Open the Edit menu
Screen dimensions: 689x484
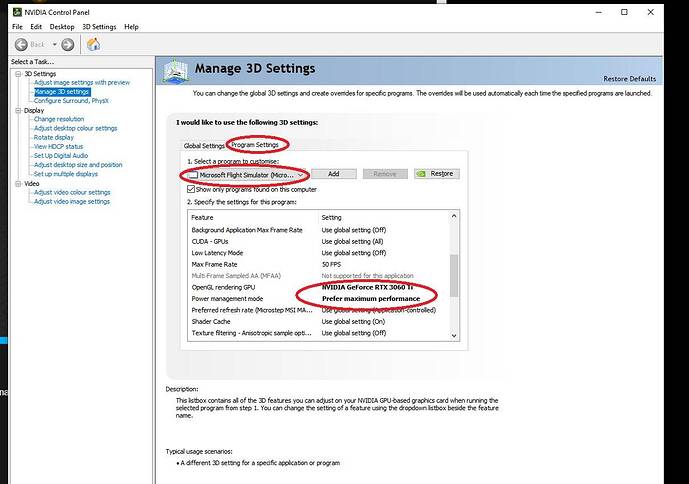coord(36,27)
